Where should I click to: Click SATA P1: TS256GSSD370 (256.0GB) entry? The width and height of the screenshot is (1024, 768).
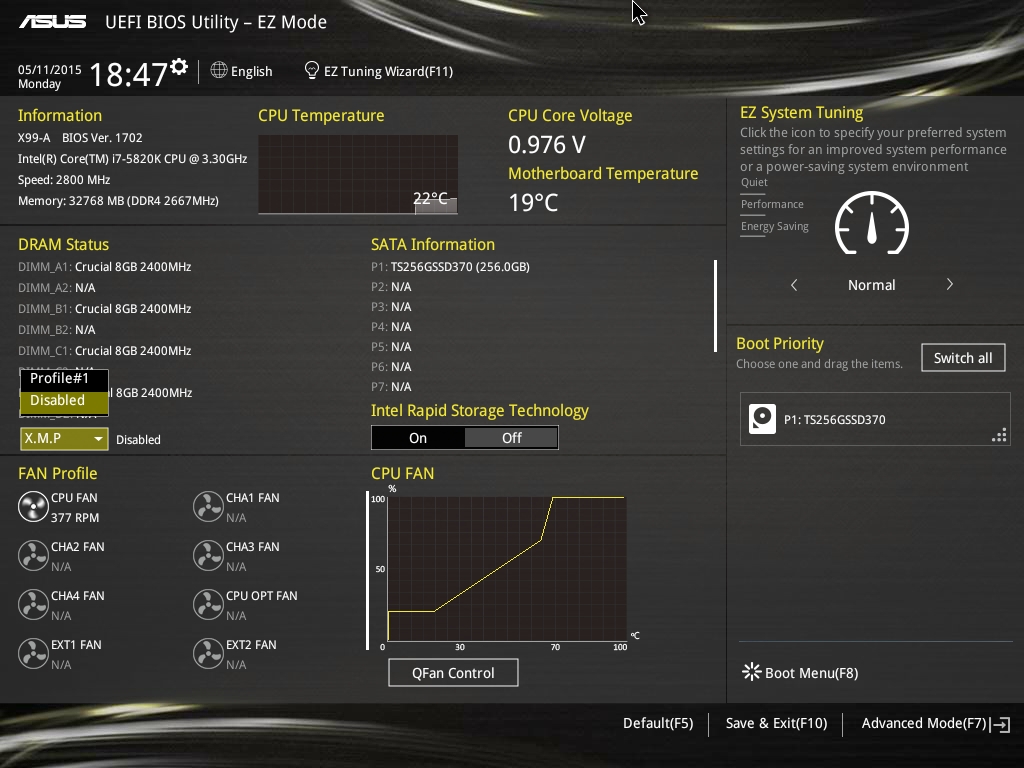point(451,266)
